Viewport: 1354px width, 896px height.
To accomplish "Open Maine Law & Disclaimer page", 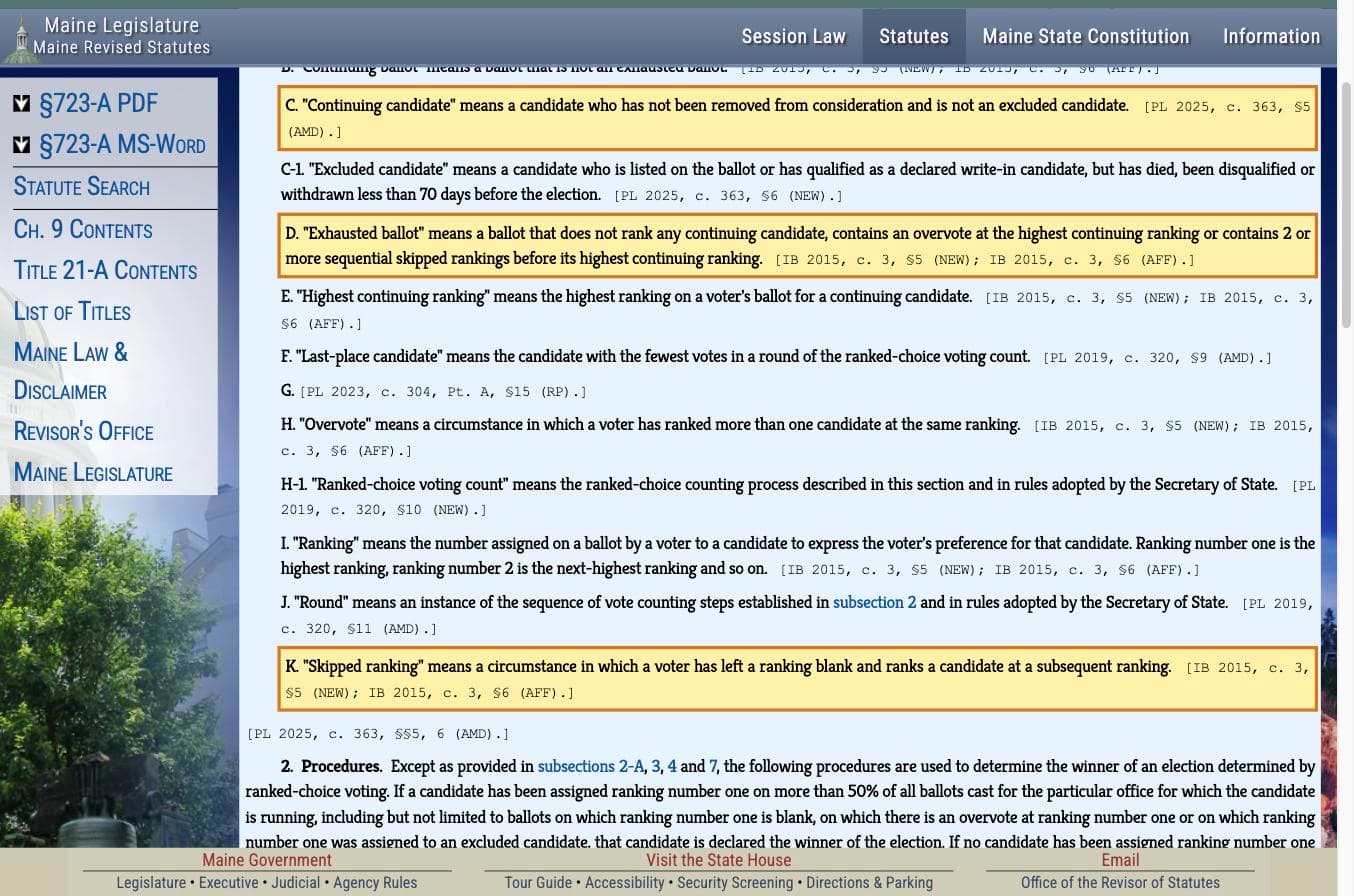I will pyautogui.click(x=71, y=371).
